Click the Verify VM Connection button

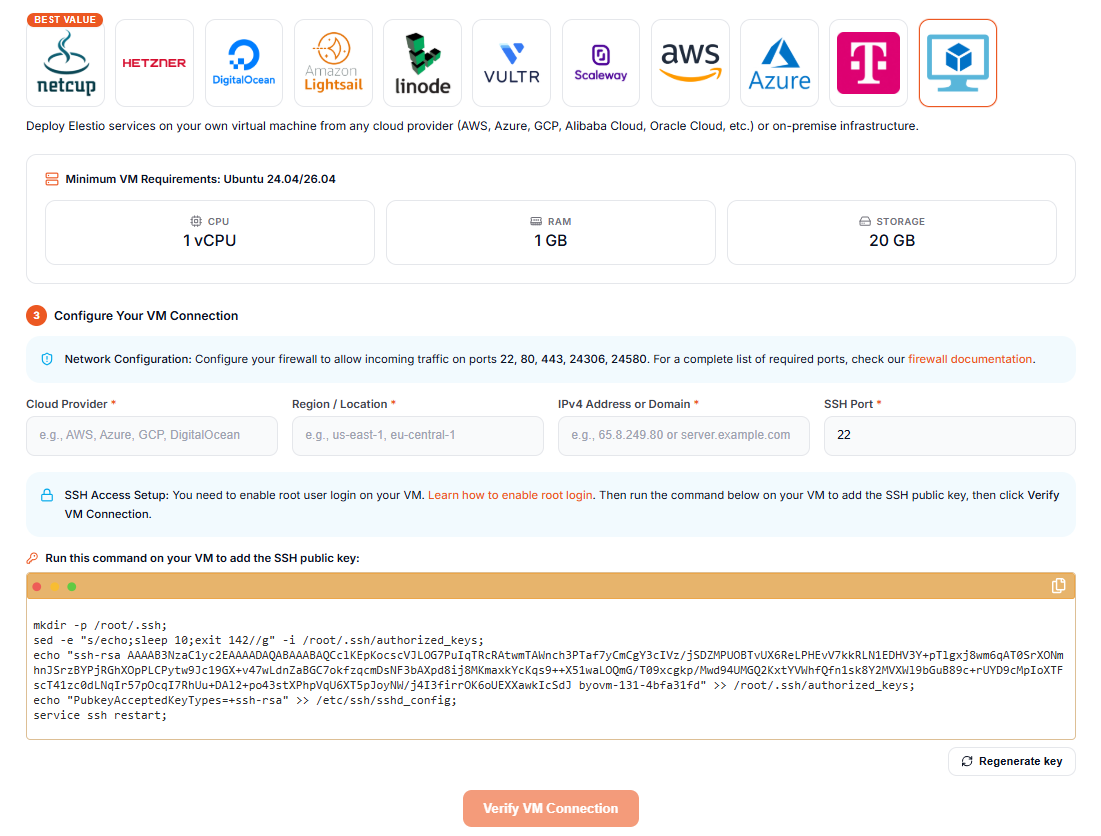click(550, 808)
